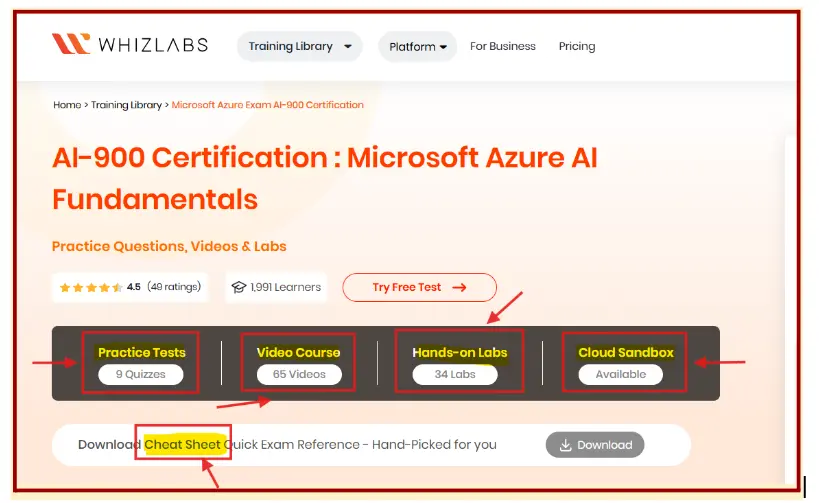Click the AI-900 Certification page heading
Screen dimensions: 819x503
324,179
